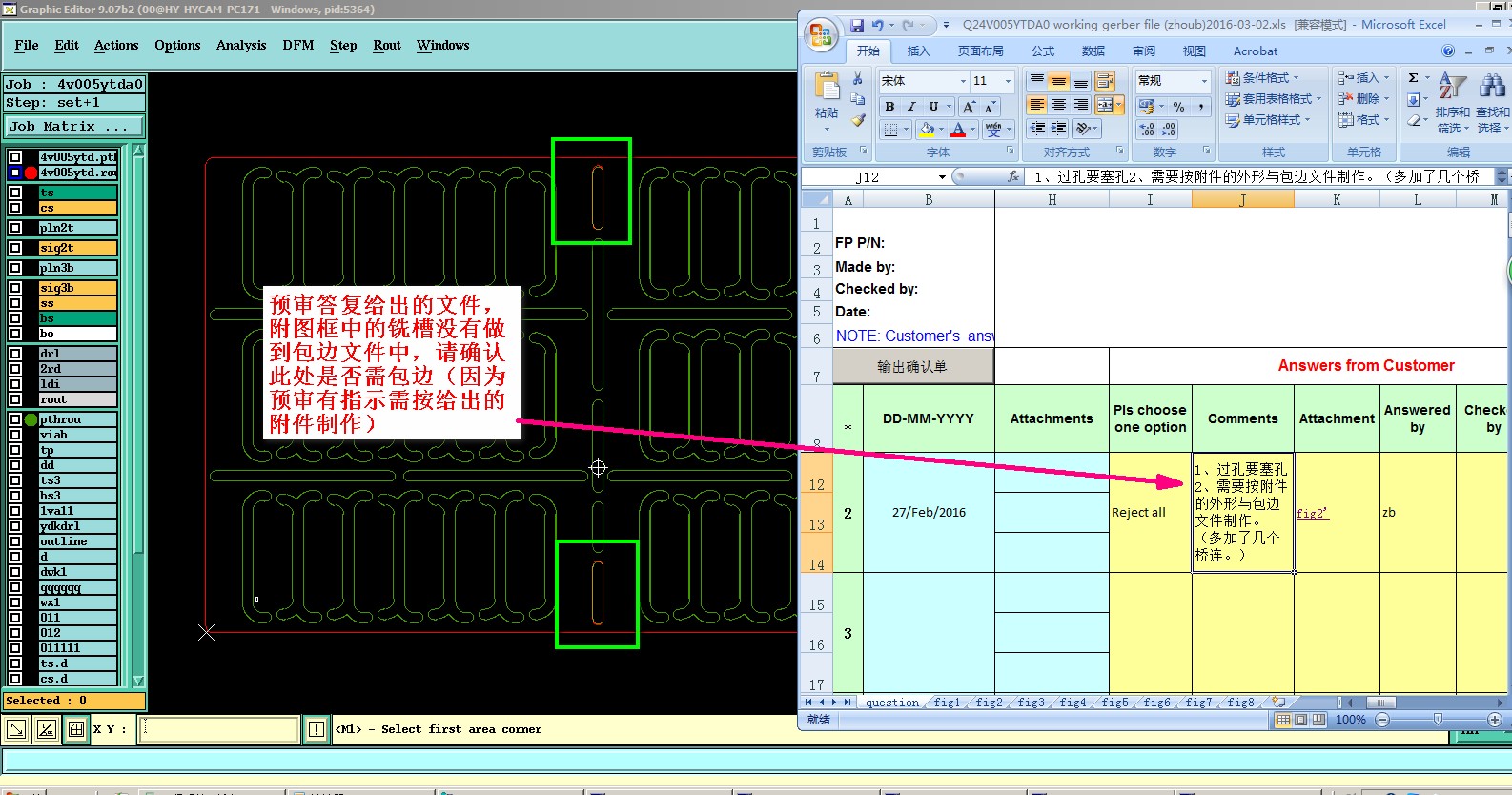The image size is (1512, 795).
Task: Click the Increase Font Size icon
Action: click(x=969, y=107)
